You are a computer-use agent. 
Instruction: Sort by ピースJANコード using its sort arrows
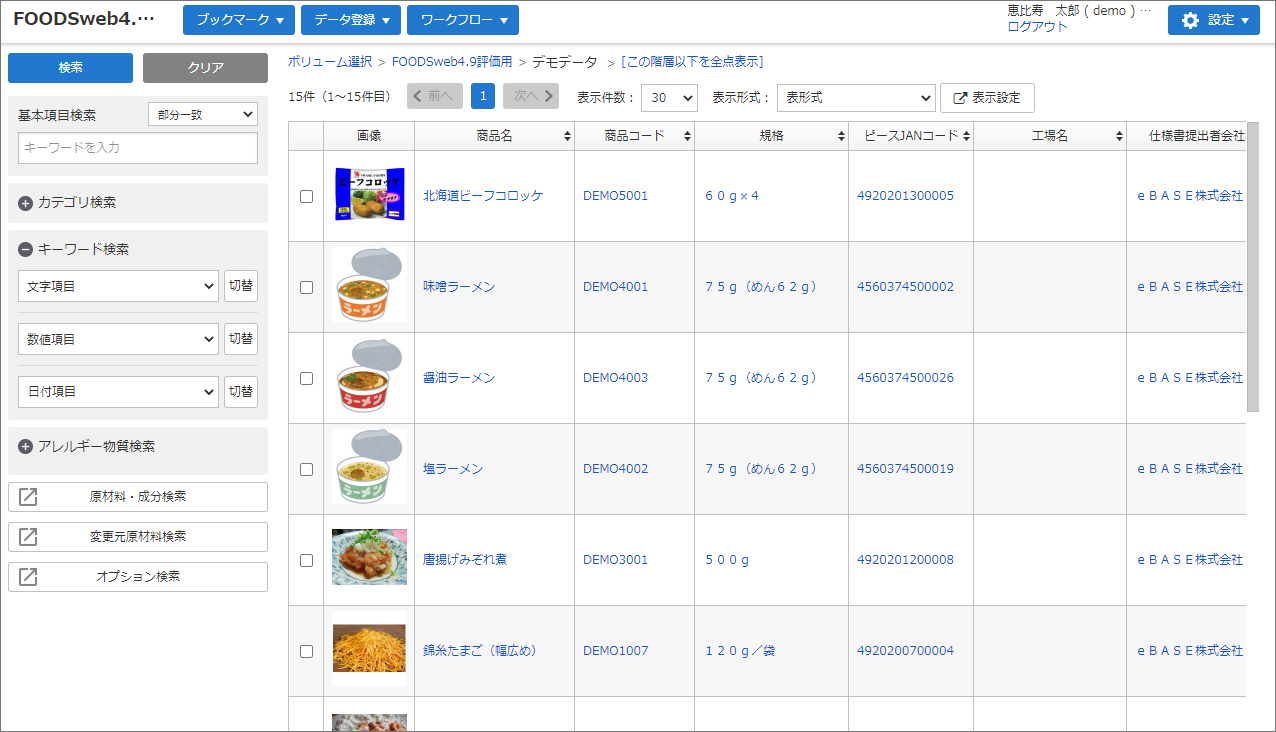pyautogui.click(x=966, y=136)
